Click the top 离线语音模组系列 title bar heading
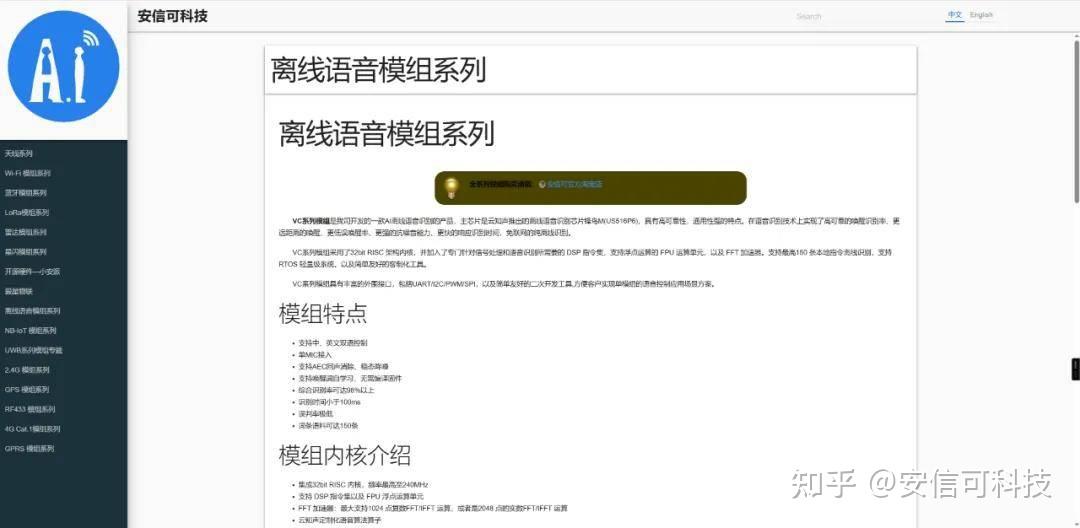This screenshot has height=528, width=1080. [x=378, y=70]
